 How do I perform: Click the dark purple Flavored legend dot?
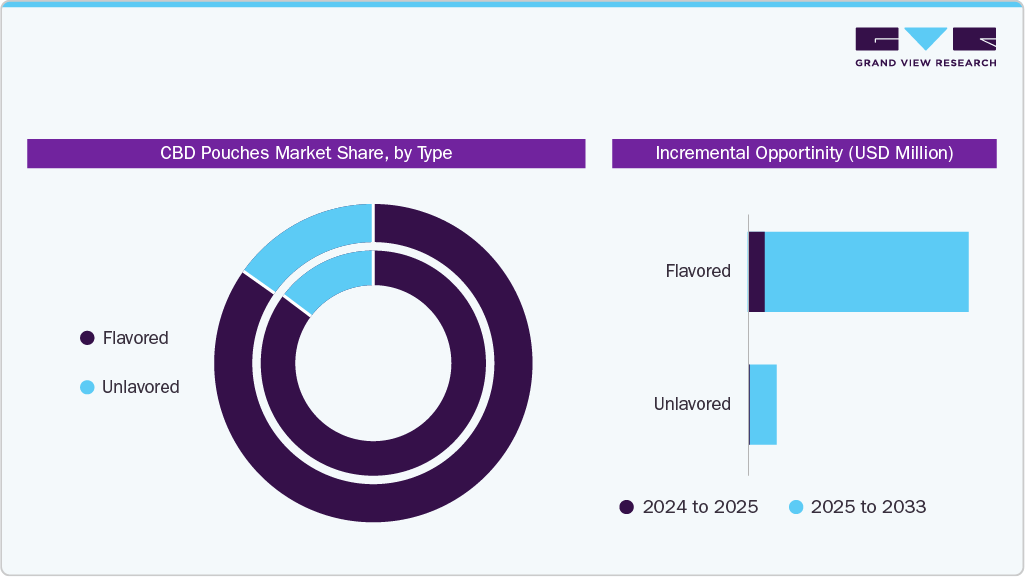pos(87,339)
